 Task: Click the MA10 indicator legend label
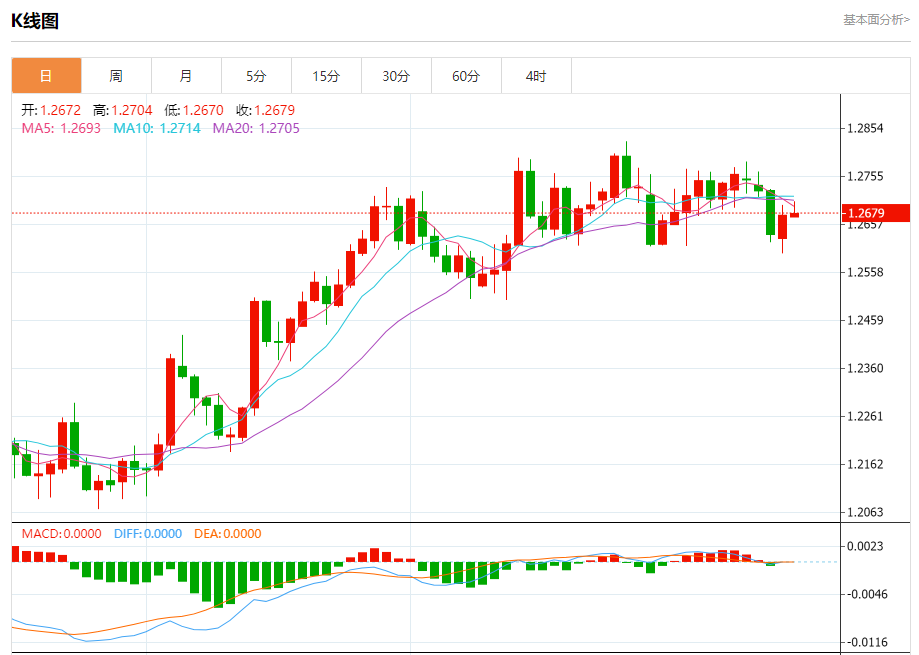pos(157,128)
